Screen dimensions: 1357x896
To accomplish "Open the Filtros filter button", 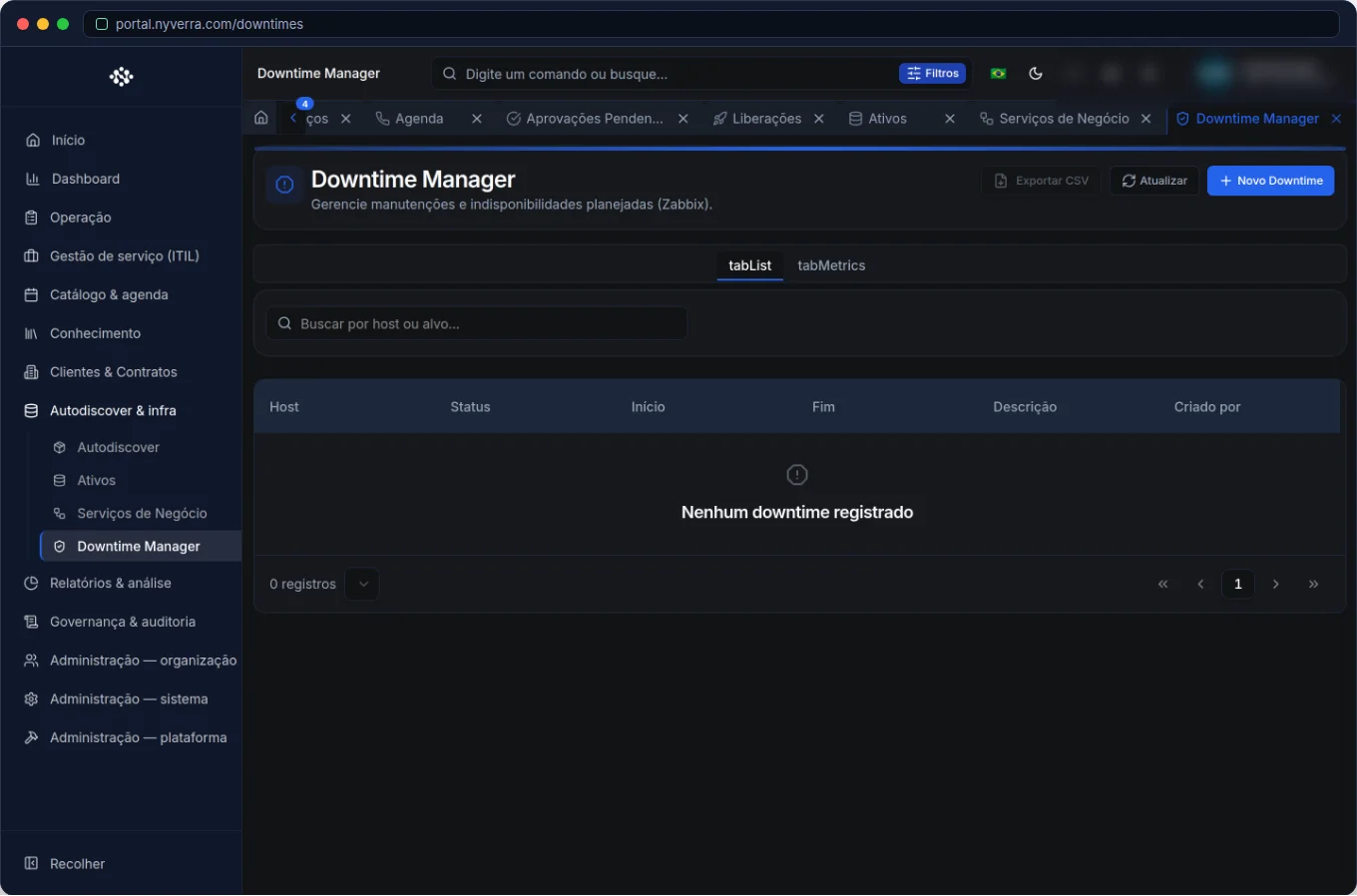I will (x=933, y=73).
